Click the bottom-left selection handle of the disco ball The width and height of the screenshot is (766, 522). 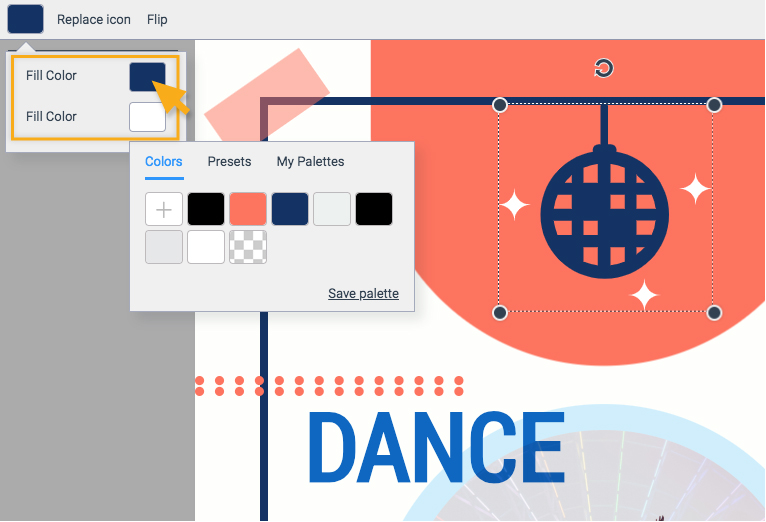[x=499, y=313]
